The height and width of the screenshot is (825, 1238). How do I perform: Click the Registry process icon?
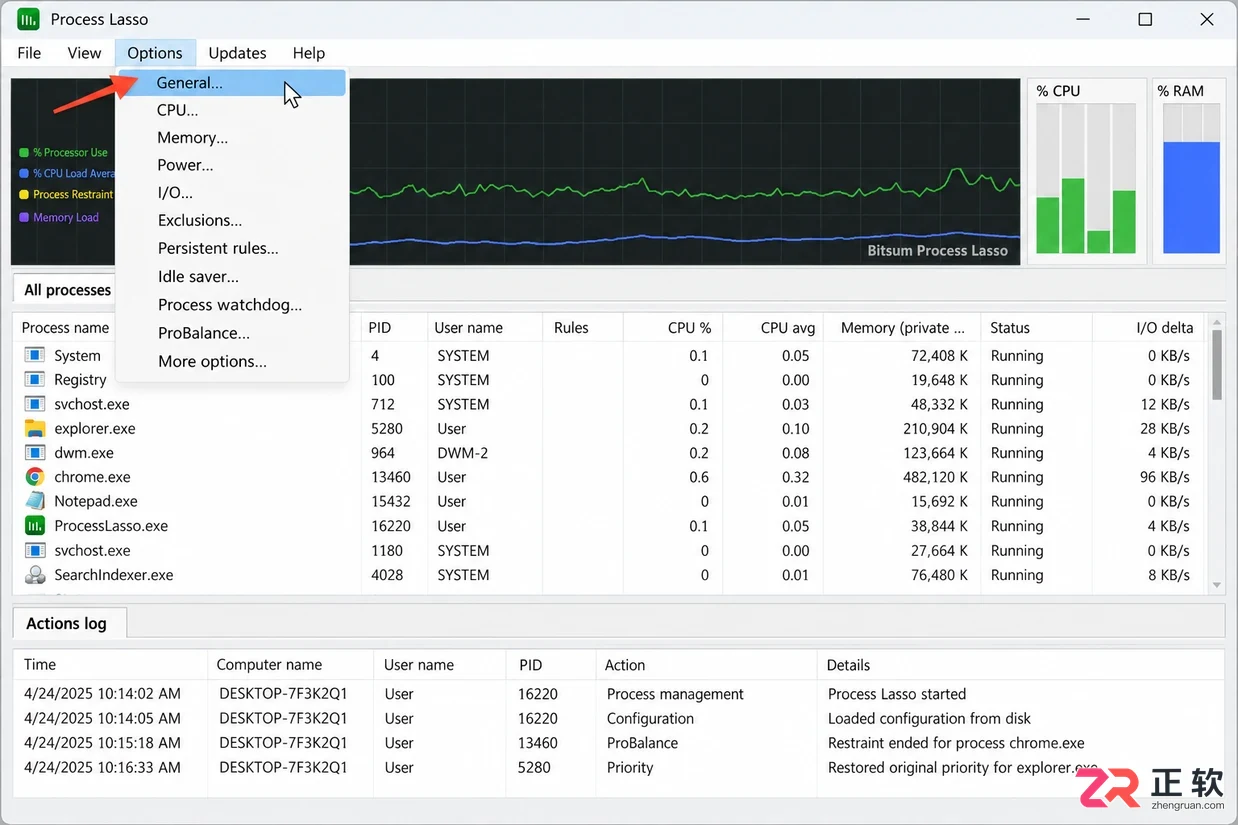pos(35,380)
